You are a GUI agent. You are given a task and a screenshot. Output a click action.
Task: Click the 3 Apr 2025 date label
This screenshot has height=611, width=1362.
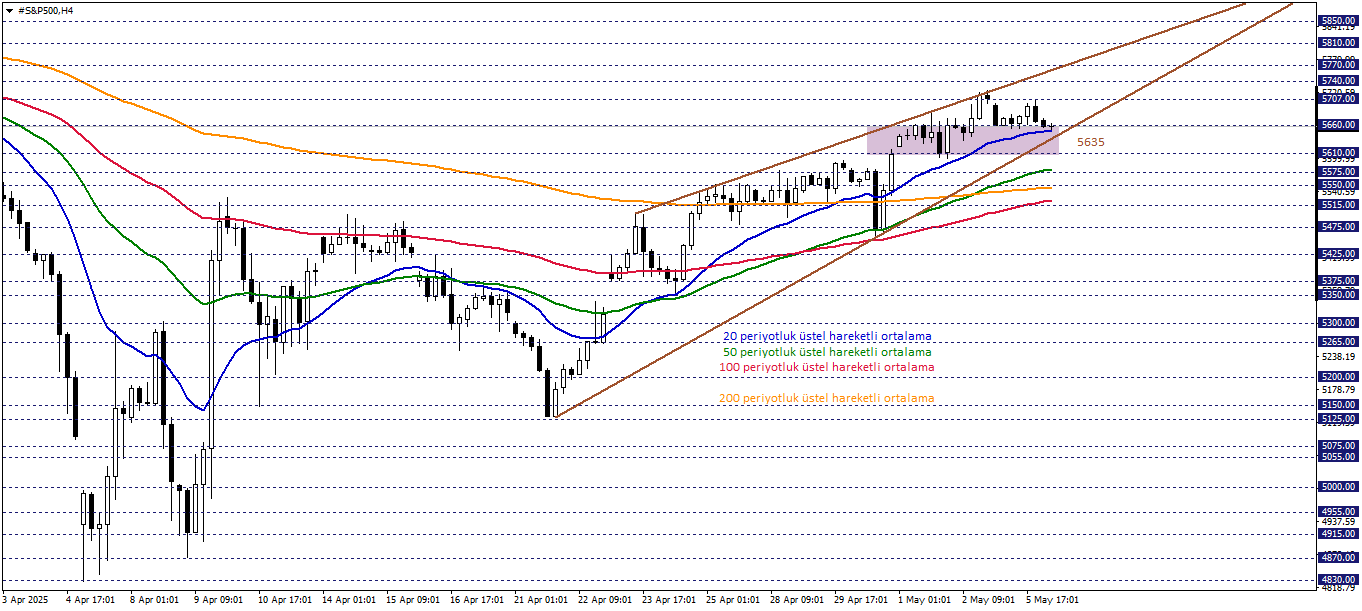click(x=26, y=600)
